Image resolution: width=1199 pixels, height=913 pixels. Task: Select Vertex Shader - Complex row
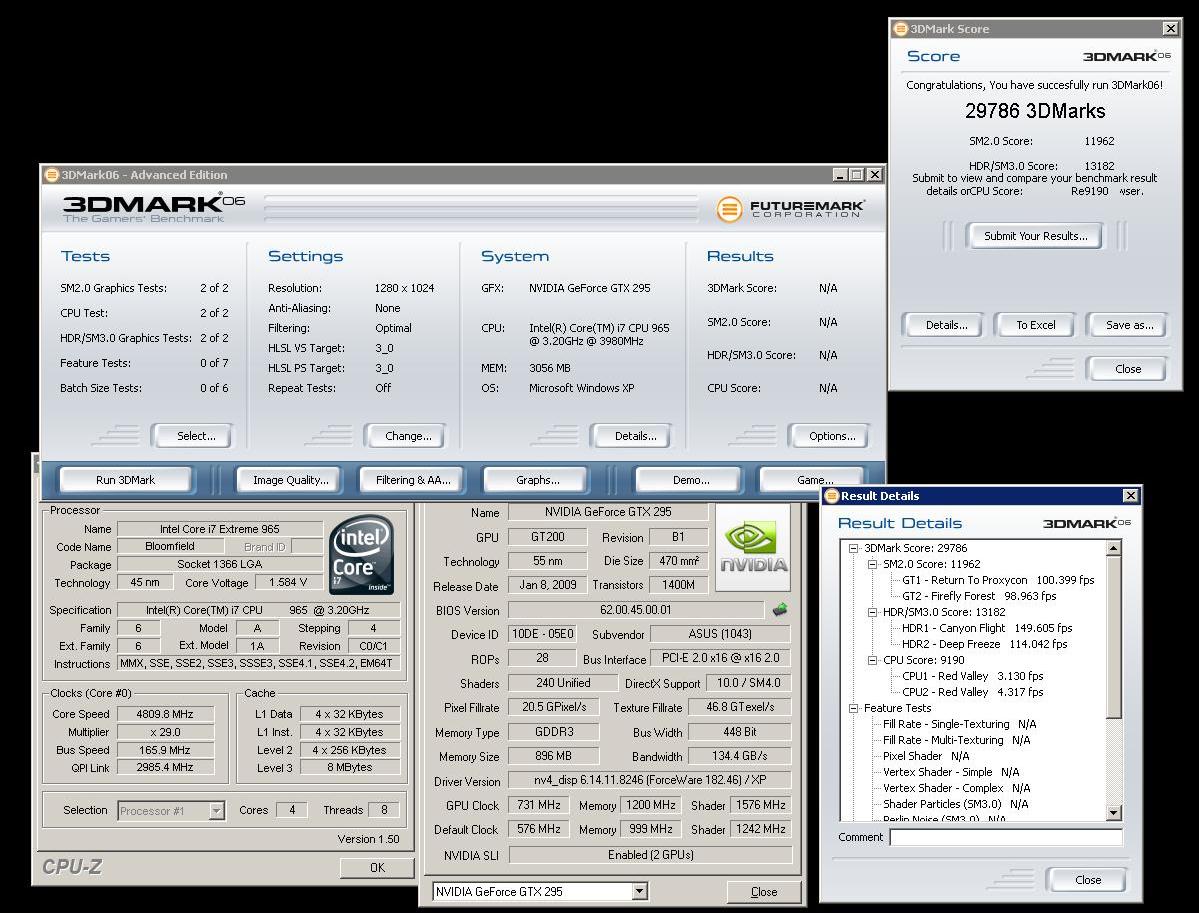(x=956, y=789)
